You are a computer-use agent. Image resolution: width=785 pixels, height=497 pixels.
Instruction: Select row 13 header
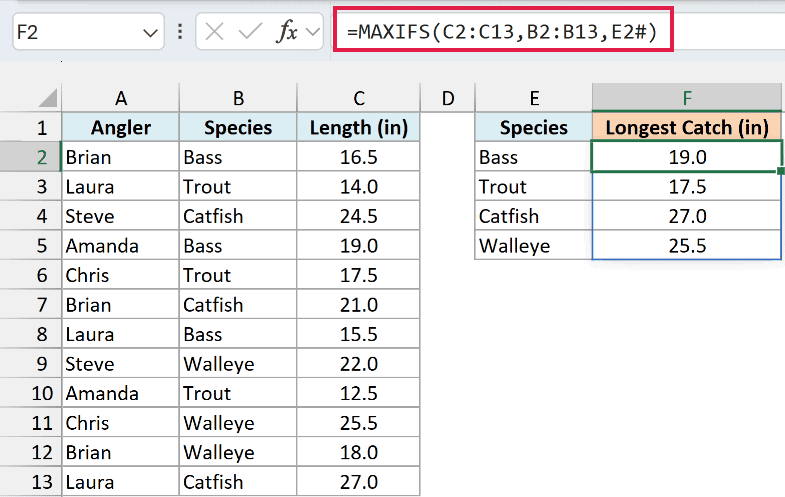click(x=31, y=481)
